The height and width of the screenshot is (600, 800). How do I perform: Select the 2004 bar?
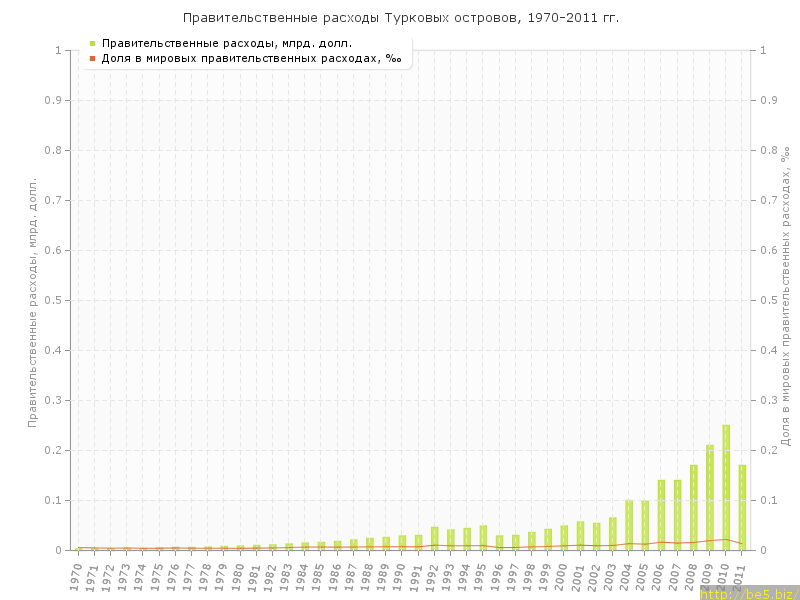pyautogui.click(x=629, y=525)
